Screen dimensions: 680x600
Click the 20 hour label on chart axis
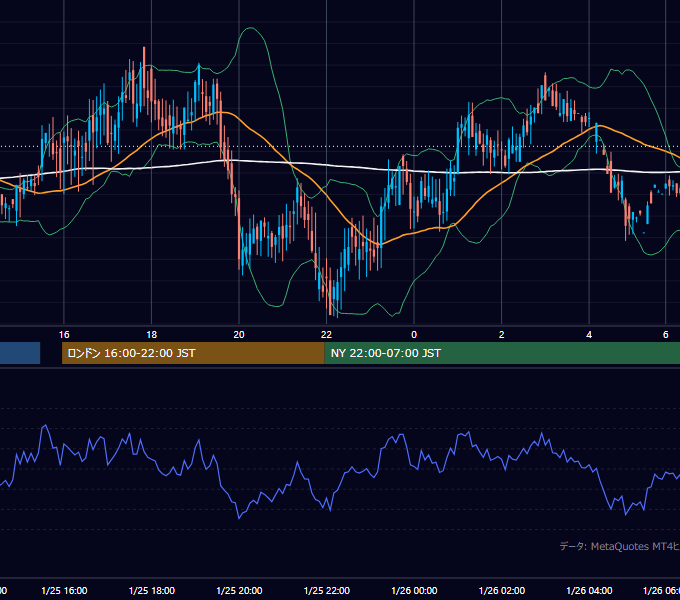[239, 334]
